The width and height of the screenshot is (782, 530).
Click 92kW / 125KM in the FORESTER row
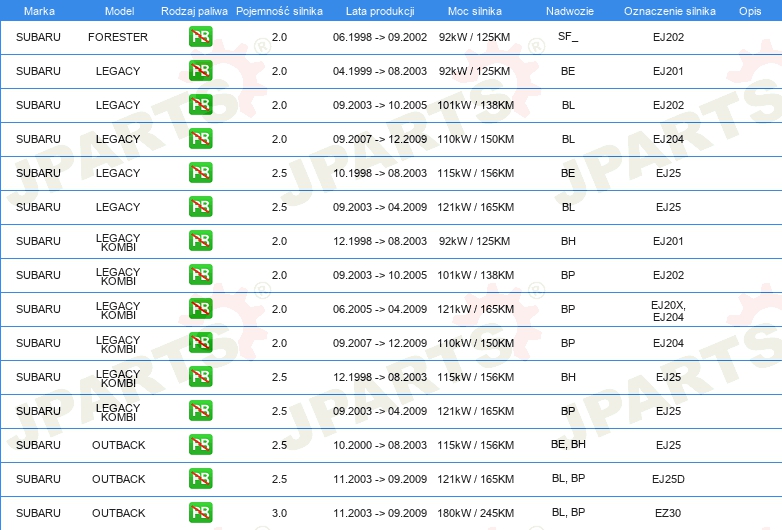tap(475, 37)
